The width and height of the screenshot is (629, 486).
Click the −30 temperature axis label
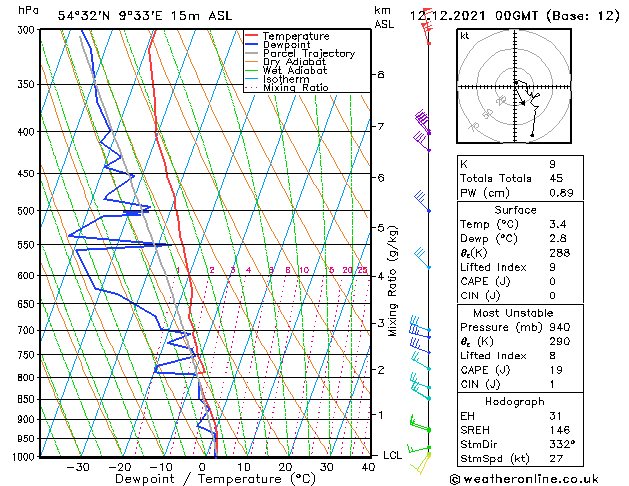pyautogui.click(x=77, y=467)
